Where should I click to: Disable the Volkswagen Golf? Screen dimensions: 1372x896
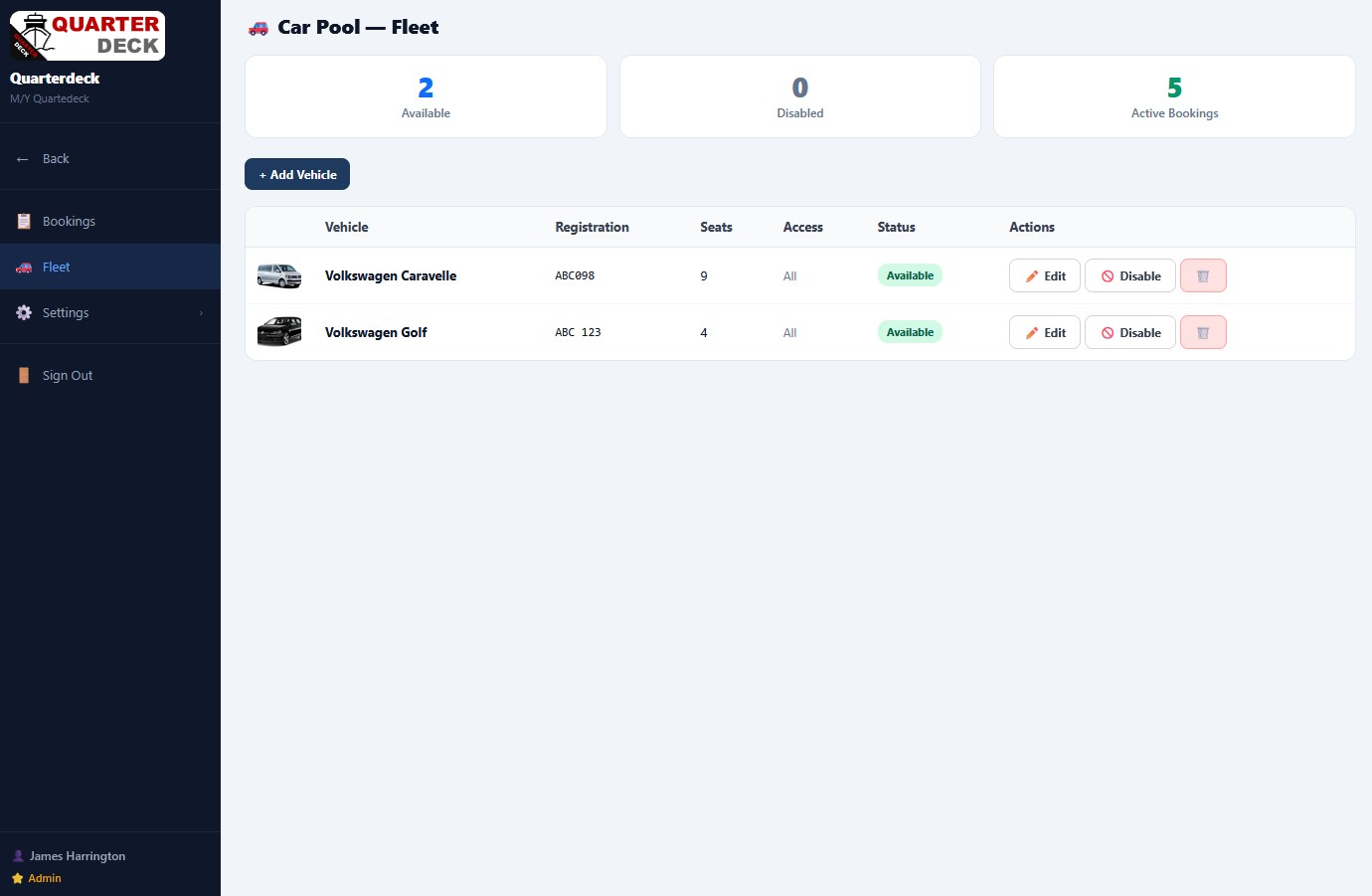tap(1130, 333)
